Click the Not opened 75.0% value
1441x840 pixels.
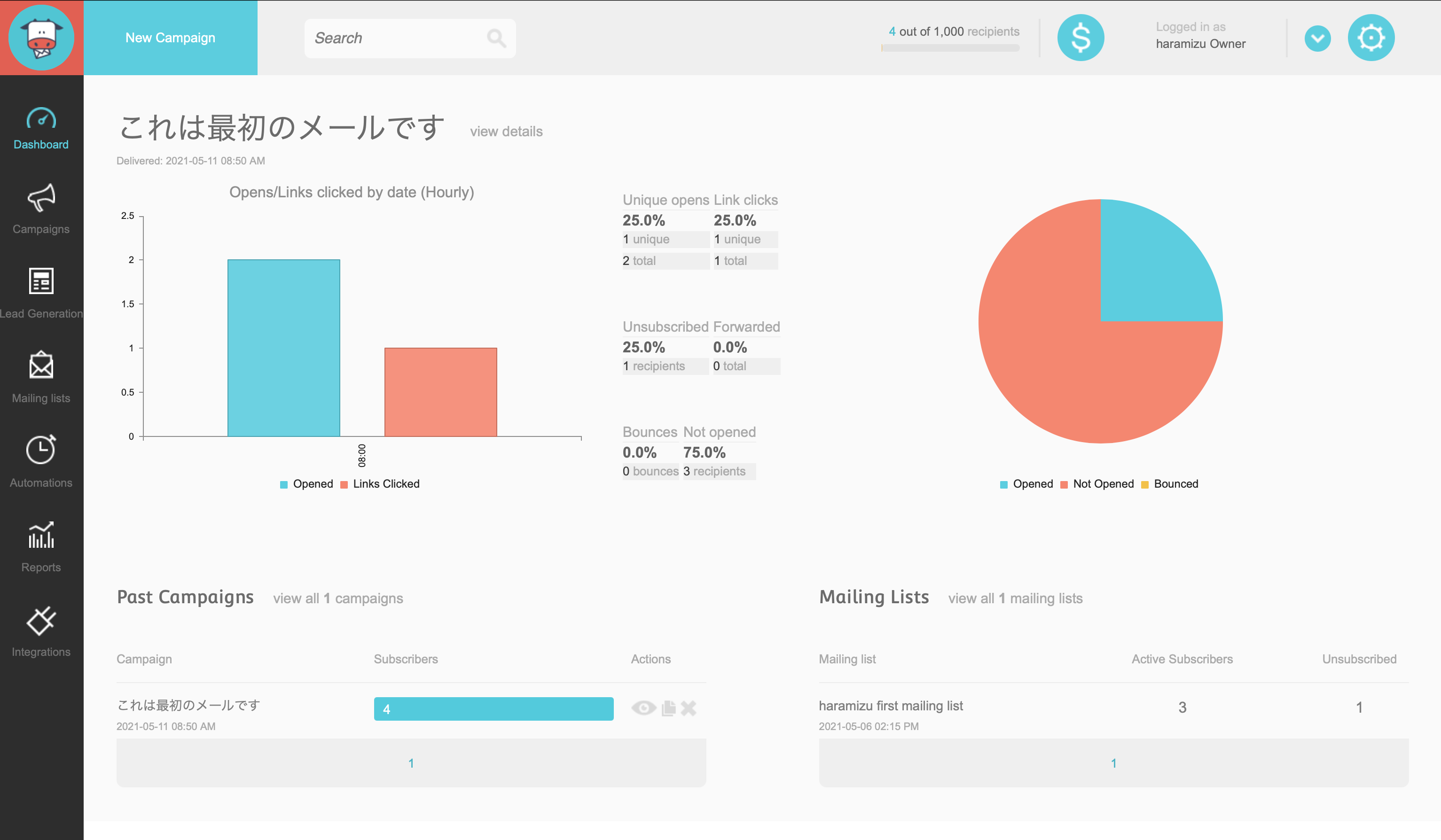click(704, 452)
